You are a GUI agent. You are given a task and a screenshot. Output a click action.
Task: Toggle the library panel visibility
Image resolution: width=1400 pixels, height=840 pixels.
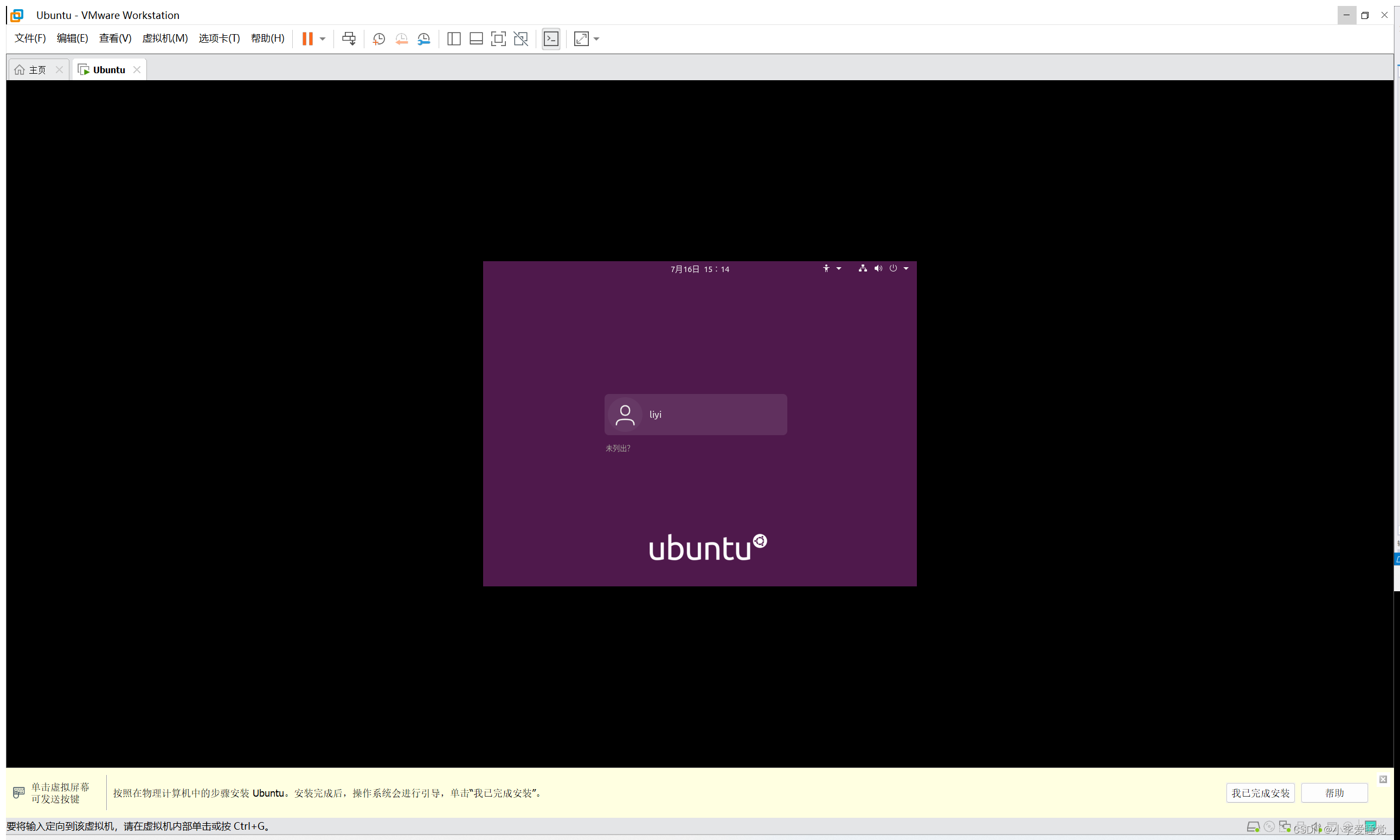click(454, 38)
